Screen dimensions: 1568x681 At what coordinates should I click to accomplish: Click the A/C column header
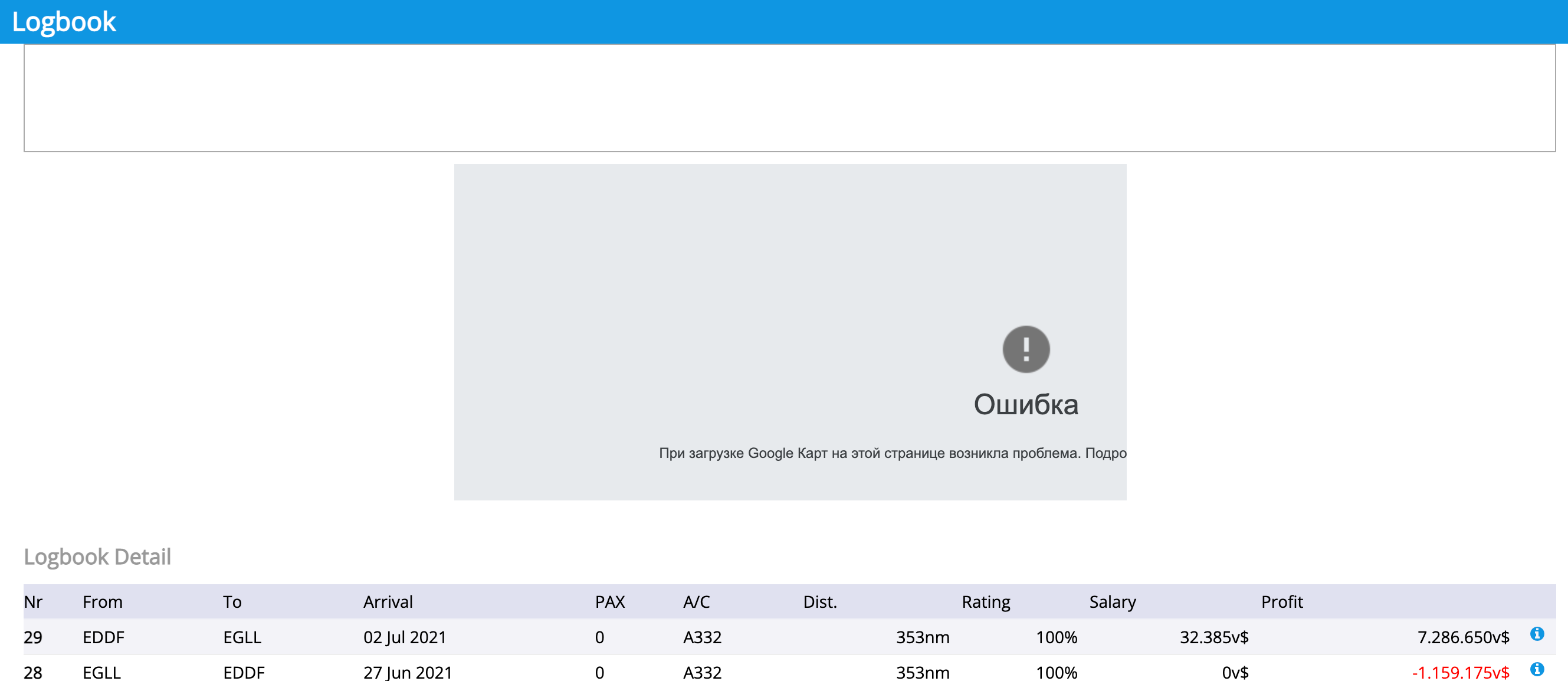[696, 602]
